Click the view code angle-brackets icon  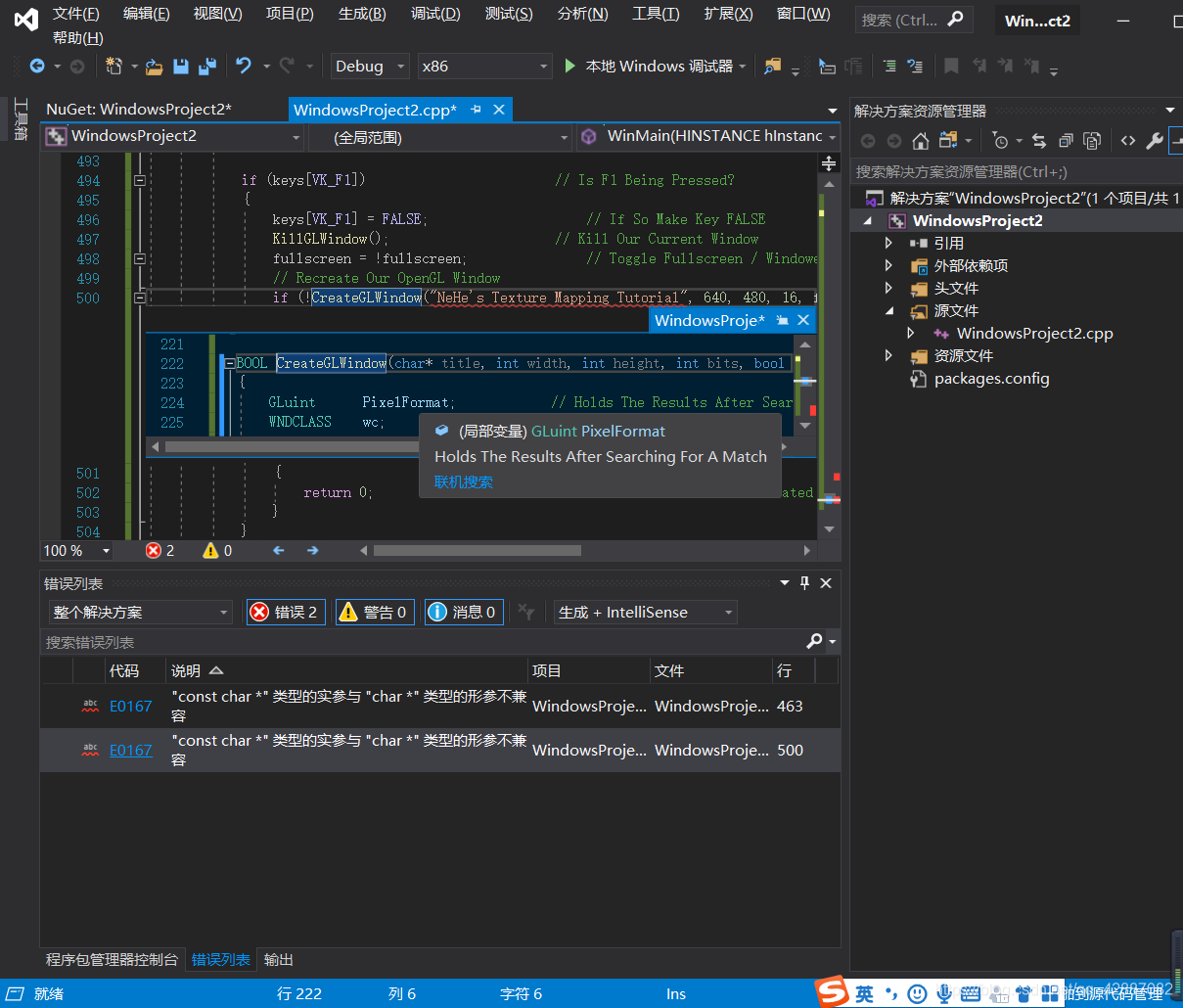click(x=1128, y=141)
